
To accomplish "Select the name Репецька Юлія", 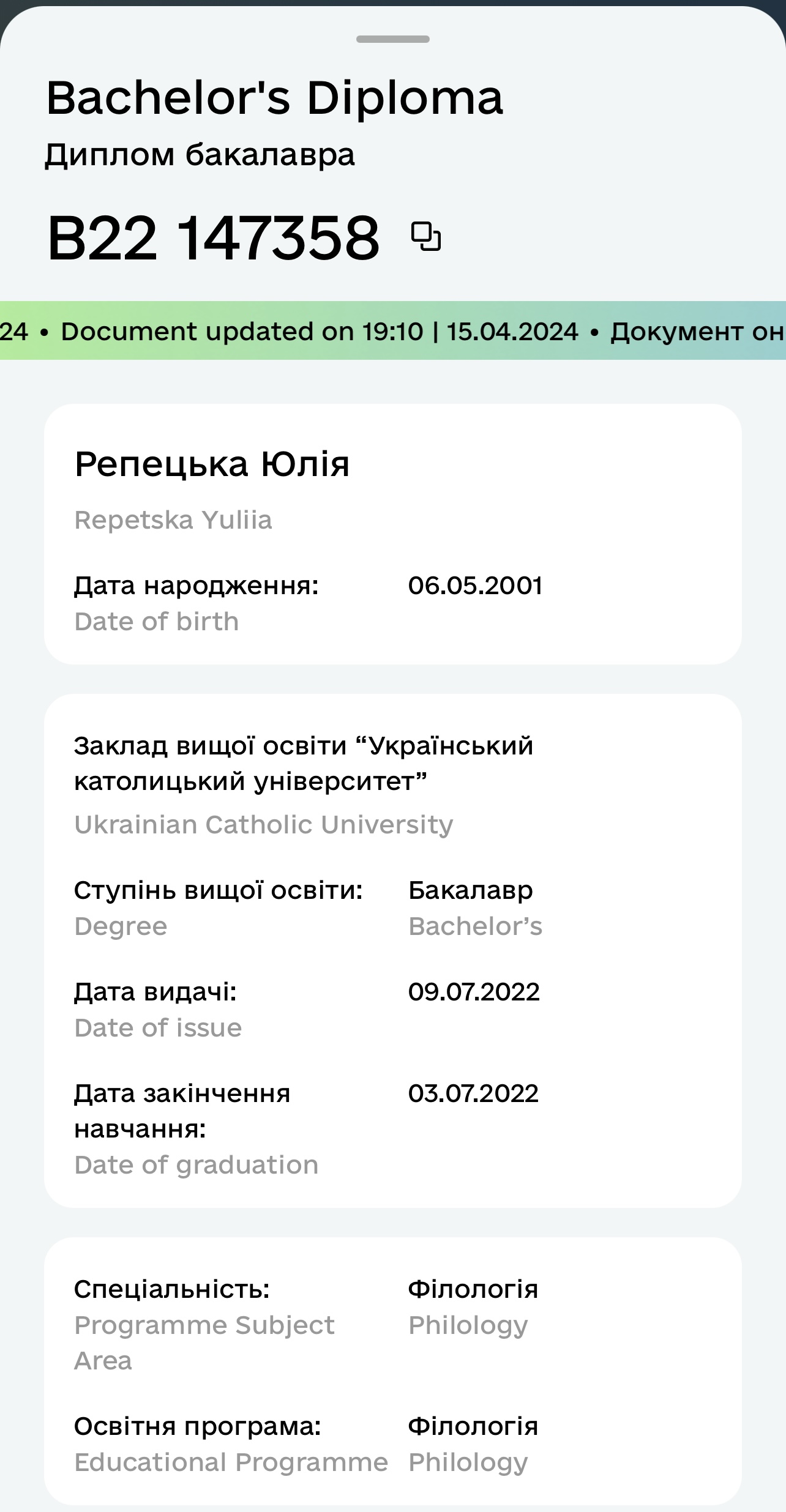I will [x=212, y=464].
